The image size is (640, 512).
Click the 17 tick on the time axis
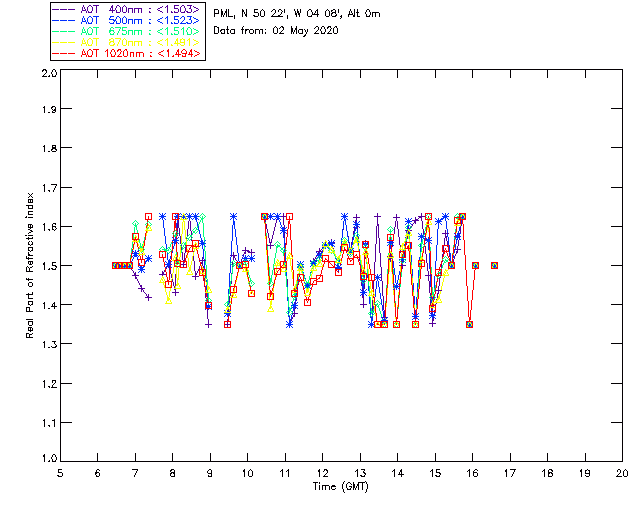pos(510,473)
